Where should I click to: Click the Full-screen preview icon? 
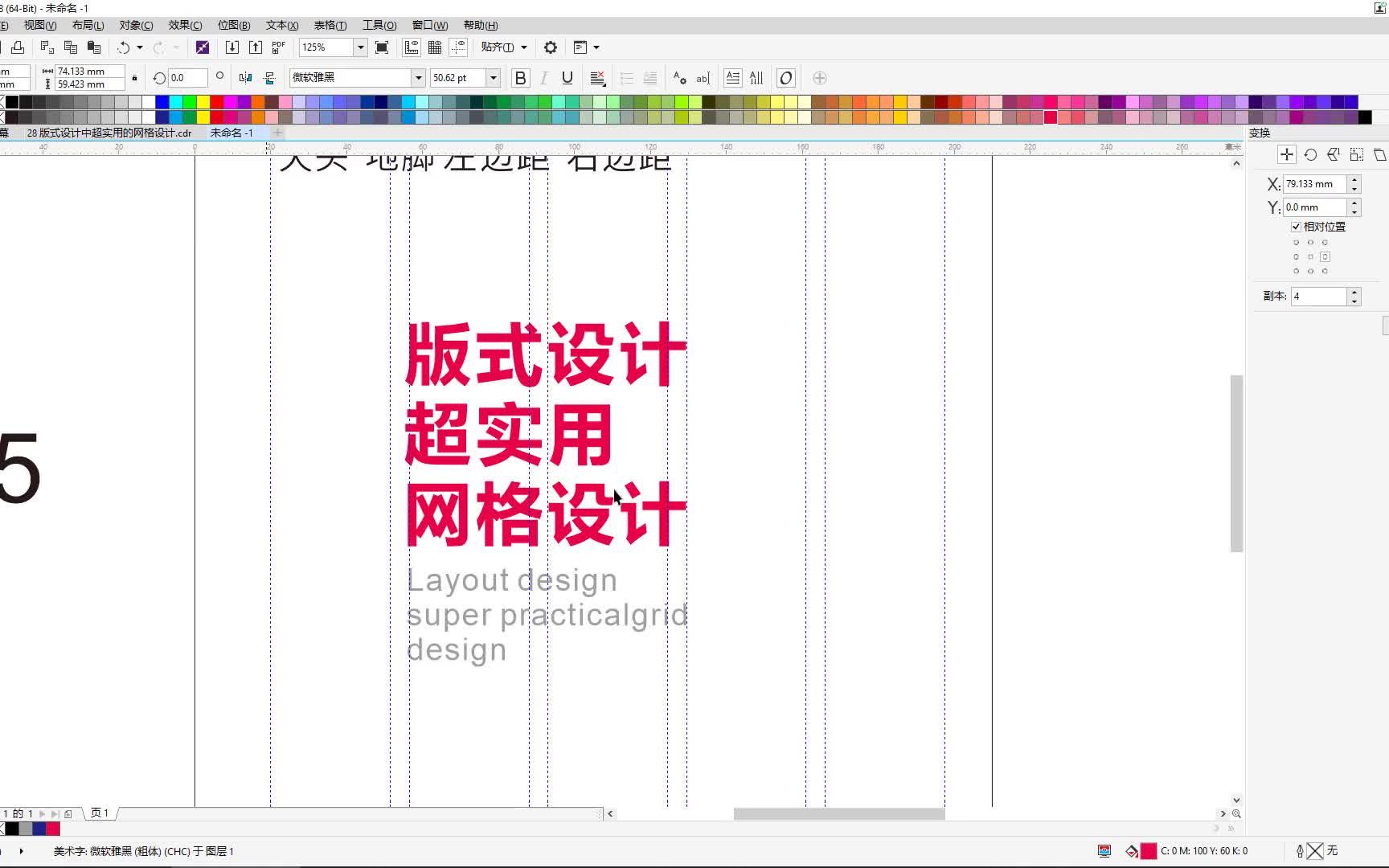coord(382,47)
